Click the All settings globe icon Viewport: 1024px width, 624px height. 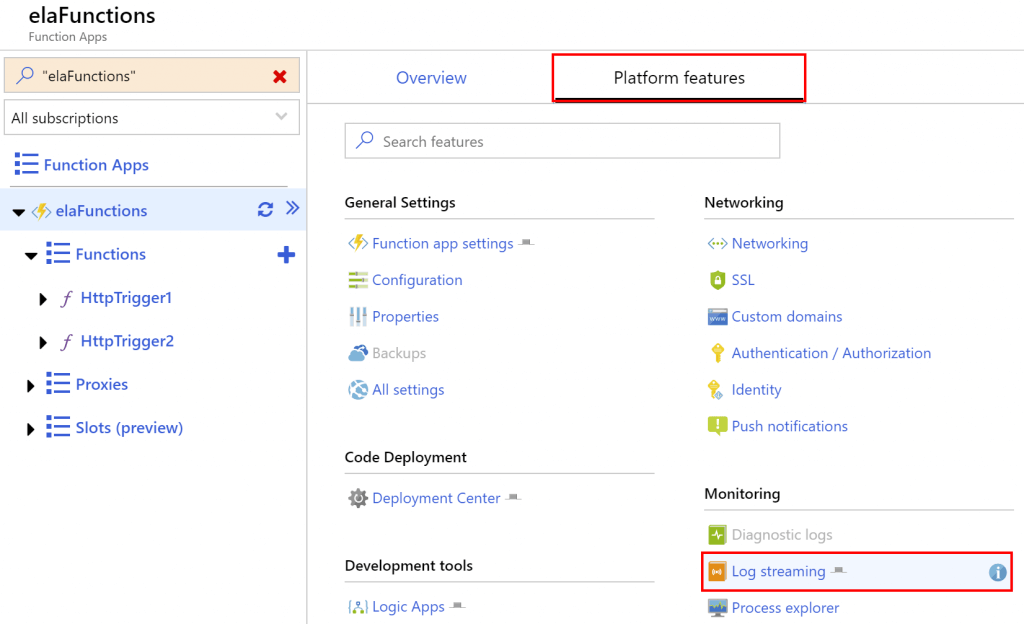pyautogui.click(x=357, y=390)
